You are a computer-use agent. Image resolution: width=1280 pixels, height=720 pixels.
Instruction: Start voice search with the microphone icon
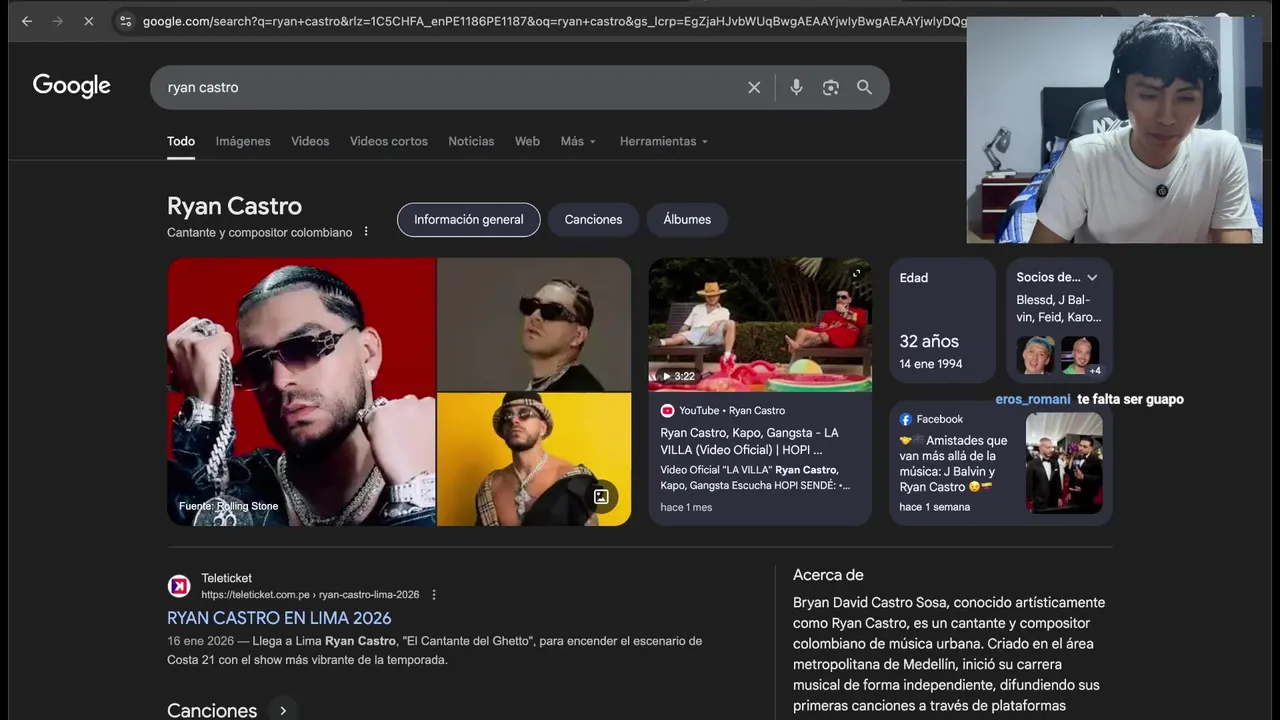pyautogui.click(x=796, y=88)
